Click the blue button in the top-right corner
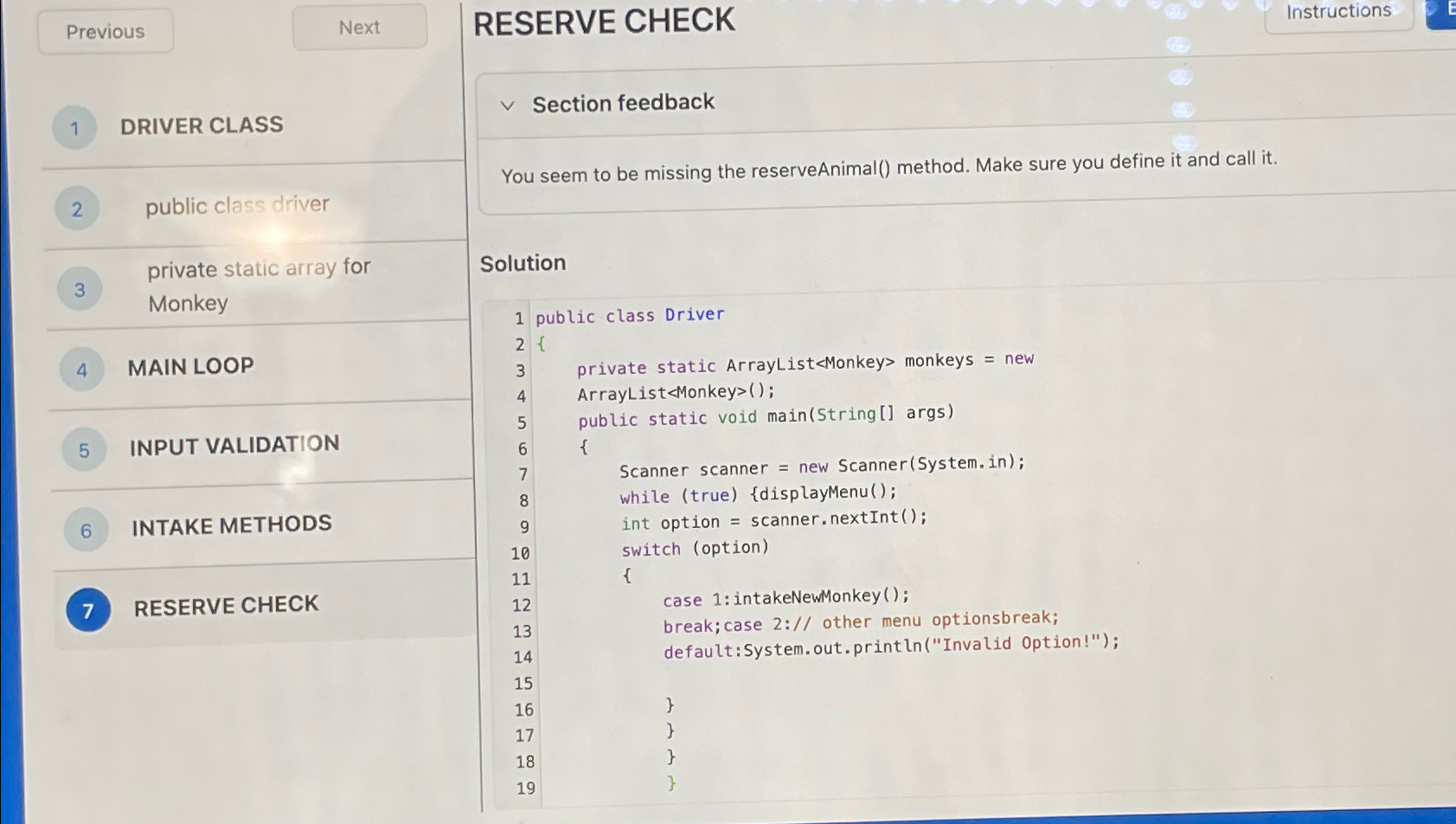Image resolution: width=1456 pixels, height=824 pixels. pos(1445,11)
